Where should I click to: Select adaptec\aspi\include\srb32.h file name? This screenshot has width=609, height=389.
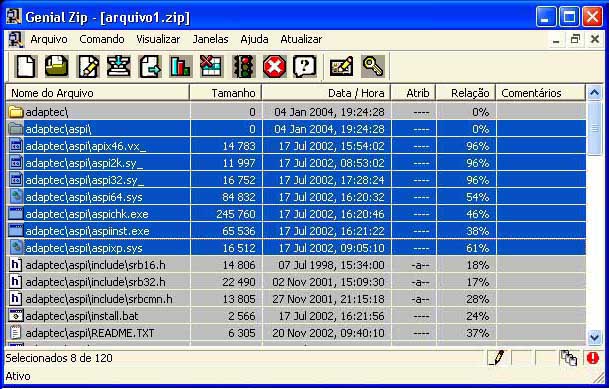click(96, 282)
